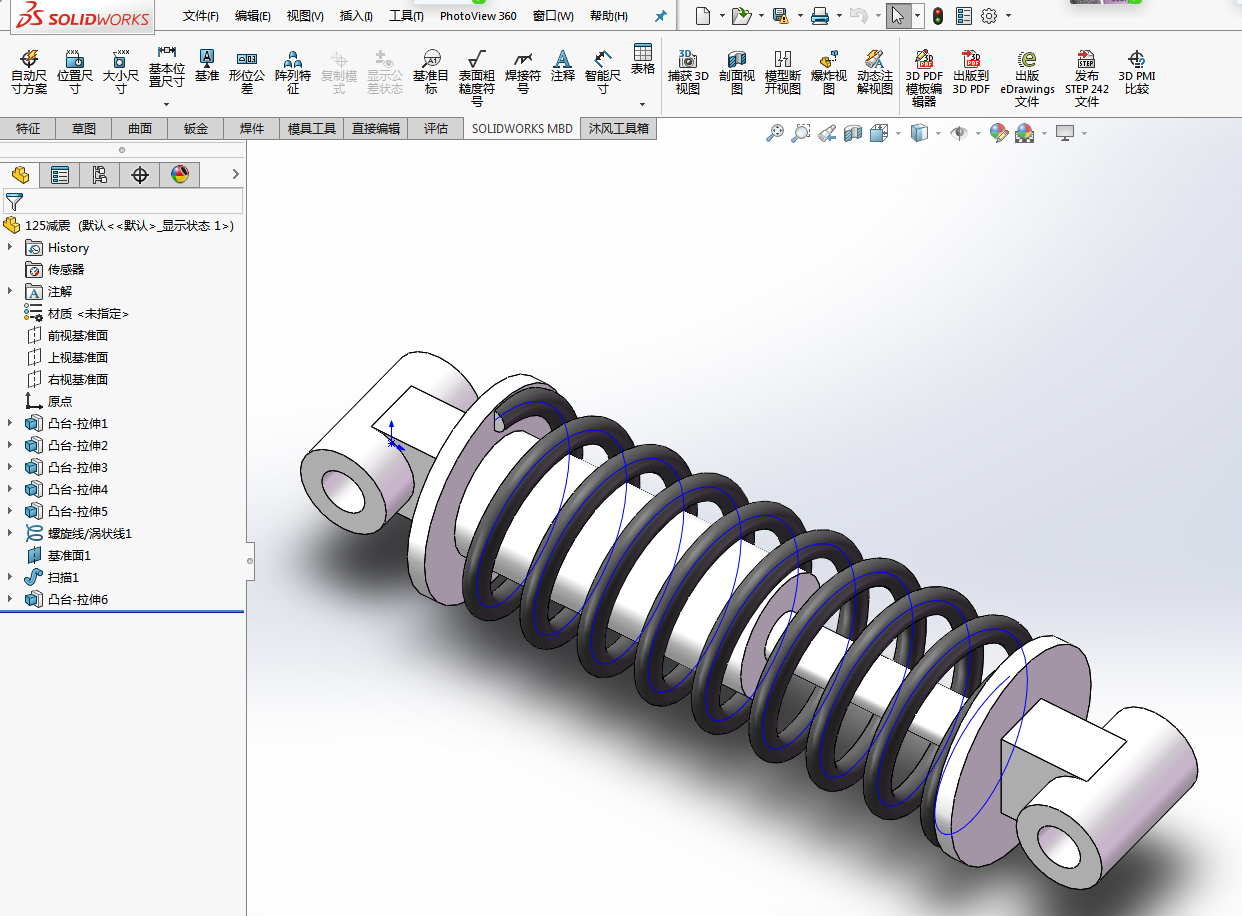Select the 大小尺寸 (Size Dimension) tool
This screenshot has height=916, width=1242.
tap(121, 72)
